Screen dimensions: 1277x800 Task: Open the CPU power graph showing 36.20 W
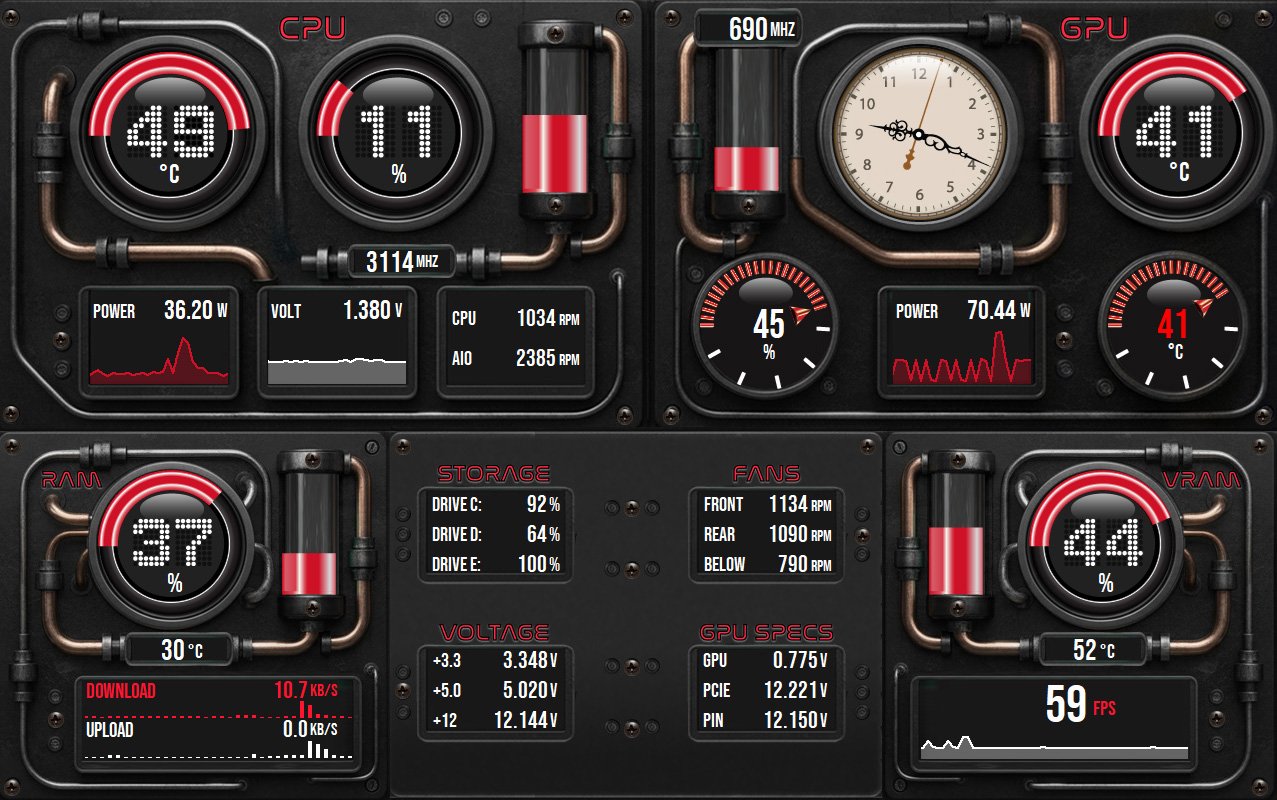[160, 343]
